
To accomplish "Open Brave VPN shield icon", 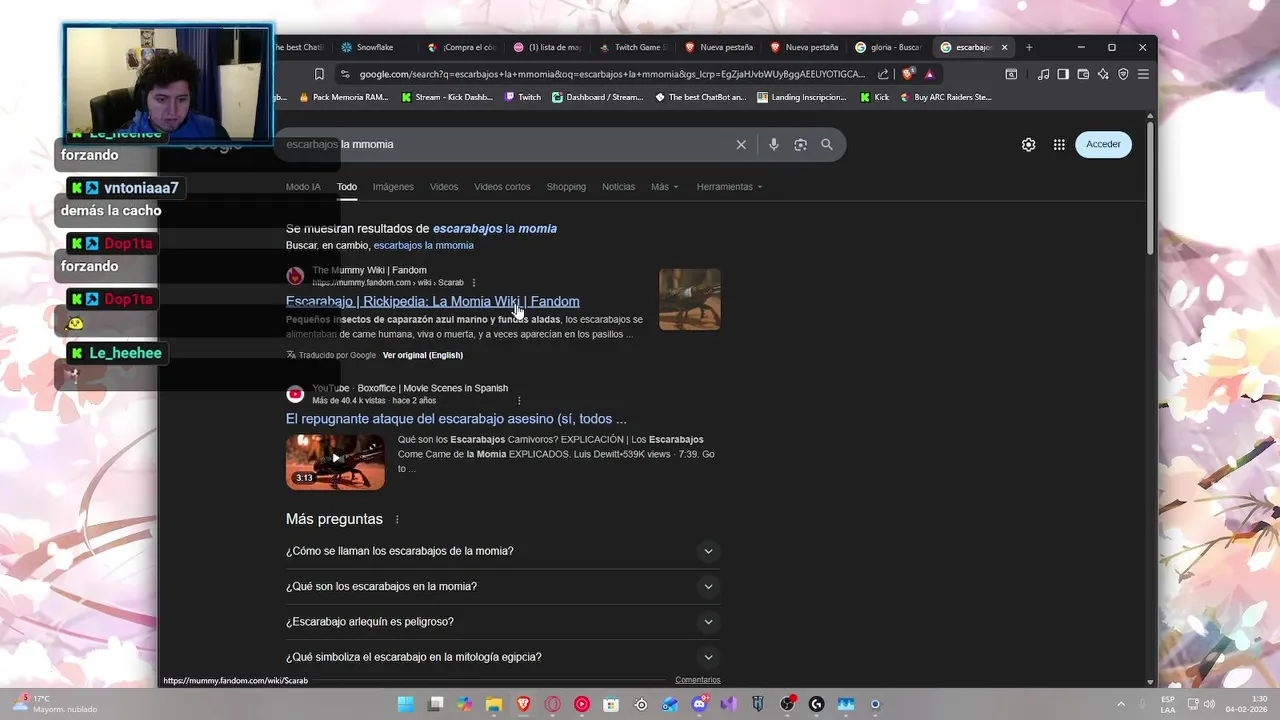I will pos(1123,74).
